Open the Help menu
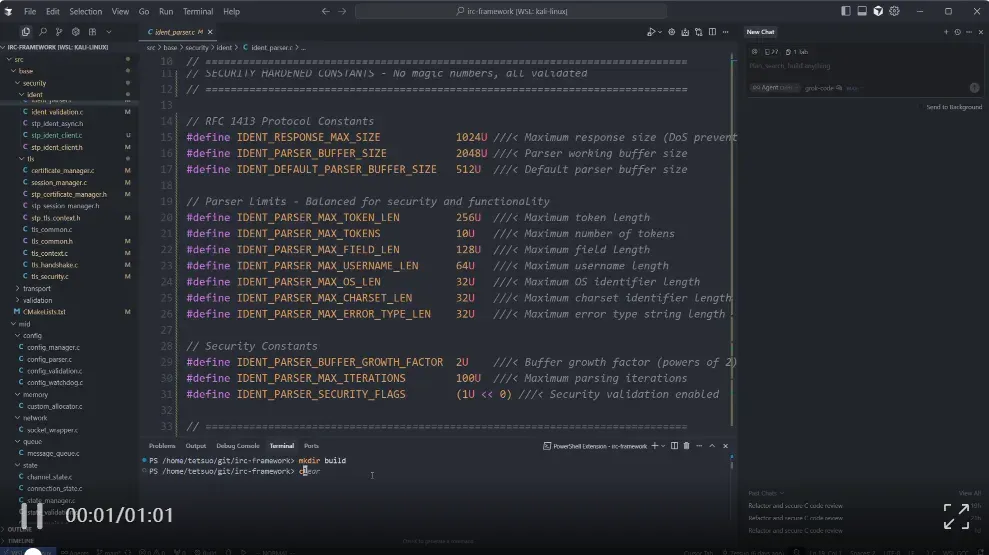 click(x=231, y=11)
